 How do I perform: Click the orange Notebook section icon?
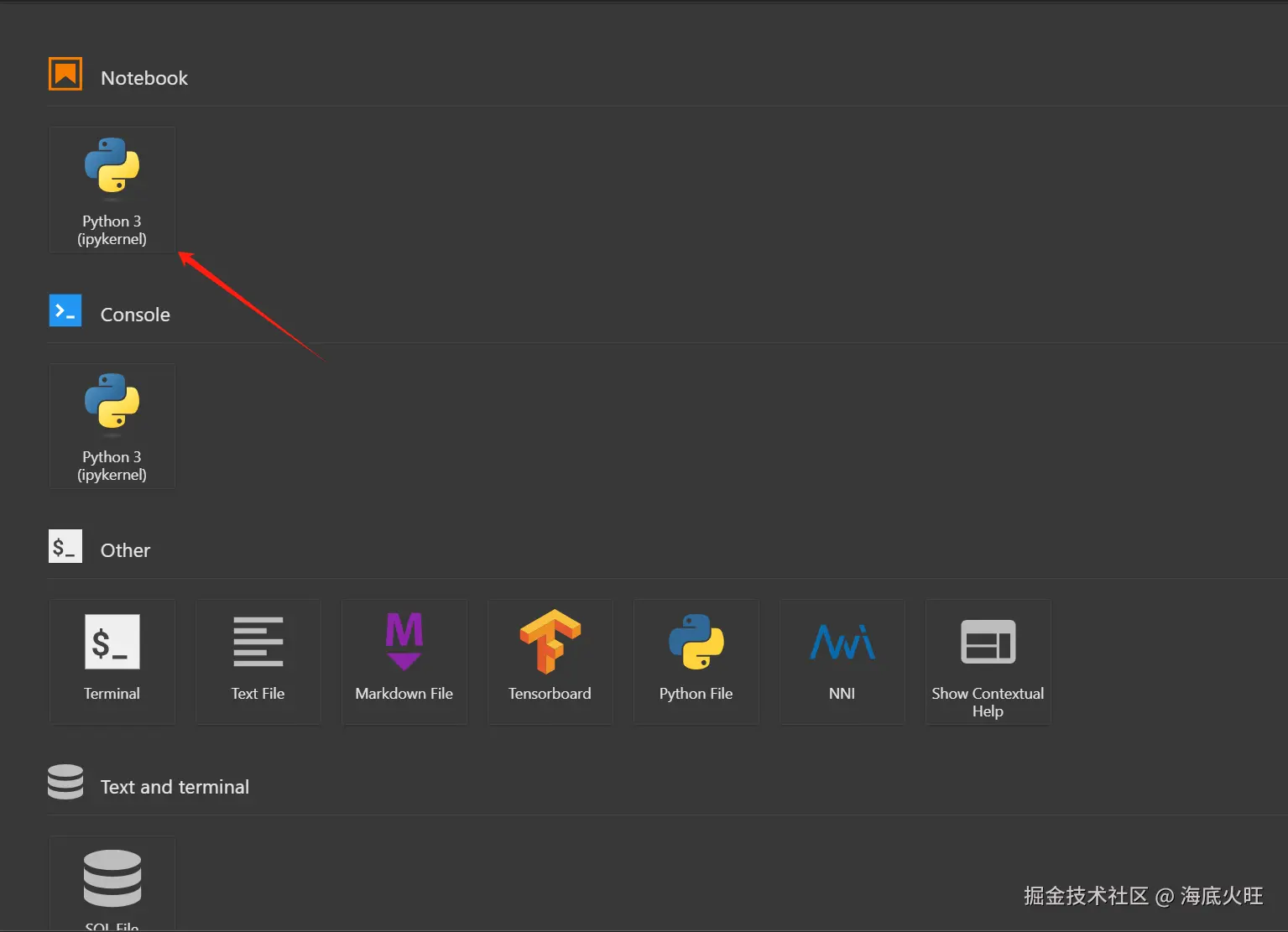point(65,74)
